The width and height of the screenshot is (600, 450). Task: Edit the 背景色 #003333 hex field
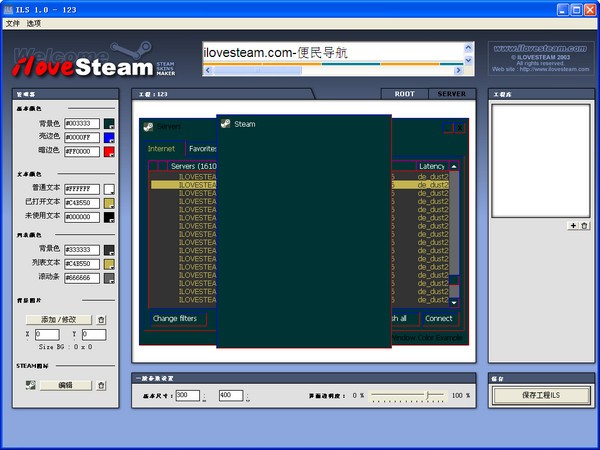pyautogui.click(x=82, y=123)
